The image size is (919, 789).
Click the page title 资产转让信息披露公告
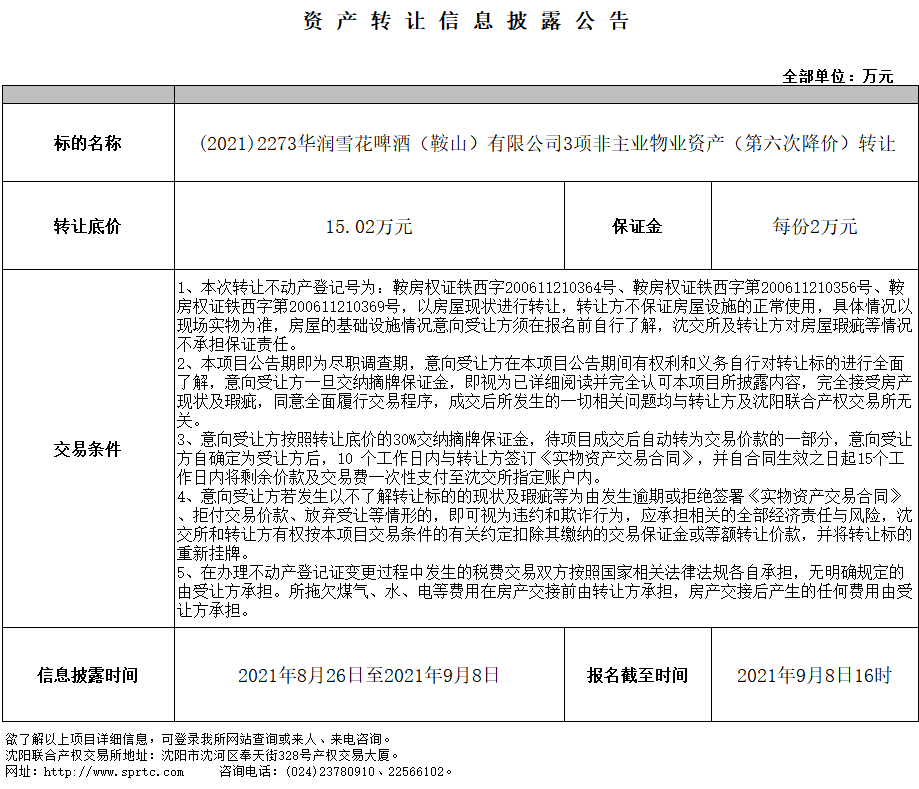pyautogui.click(x=466, y=21)
